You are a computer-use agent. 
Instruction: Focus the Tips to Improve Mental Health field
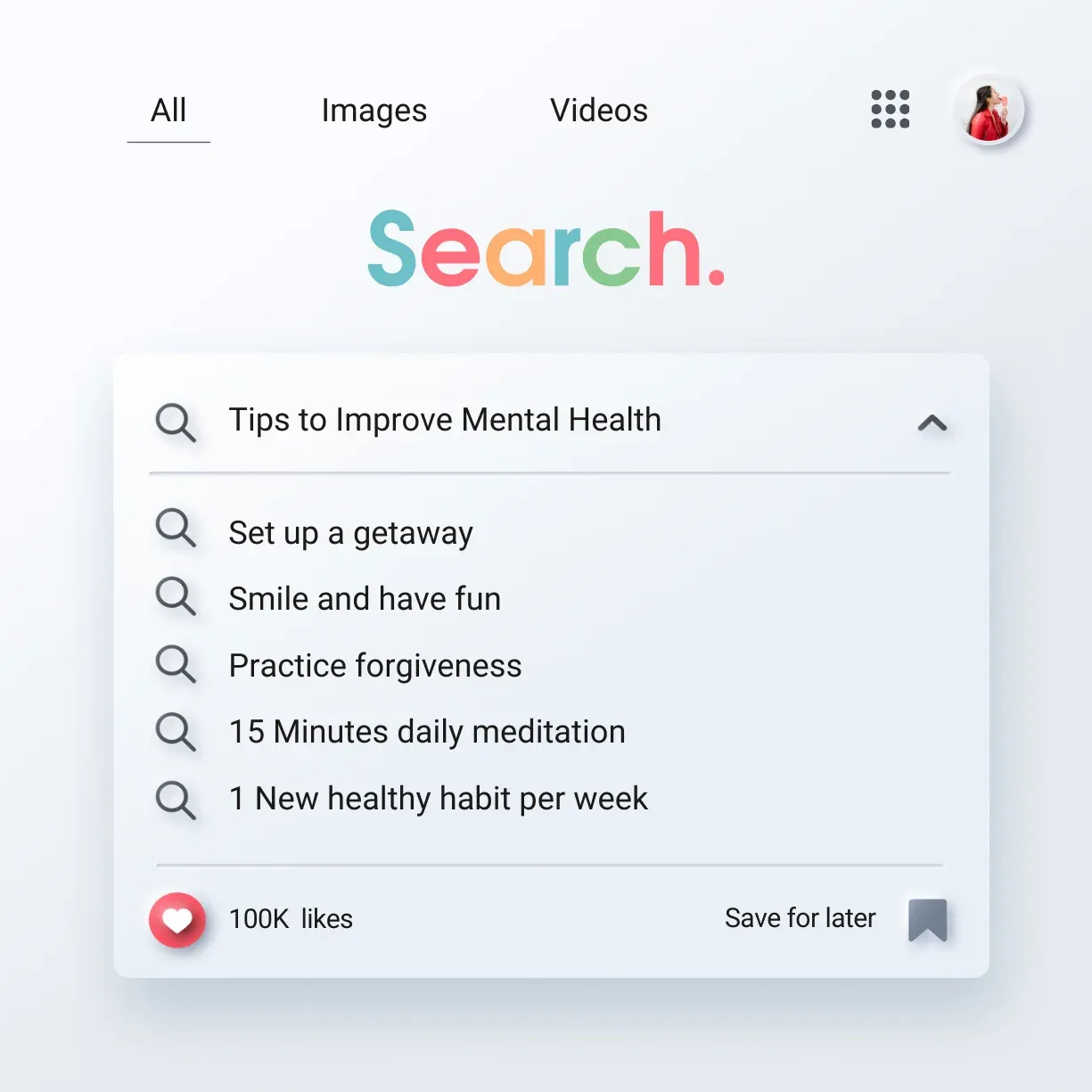coord(550,421)
